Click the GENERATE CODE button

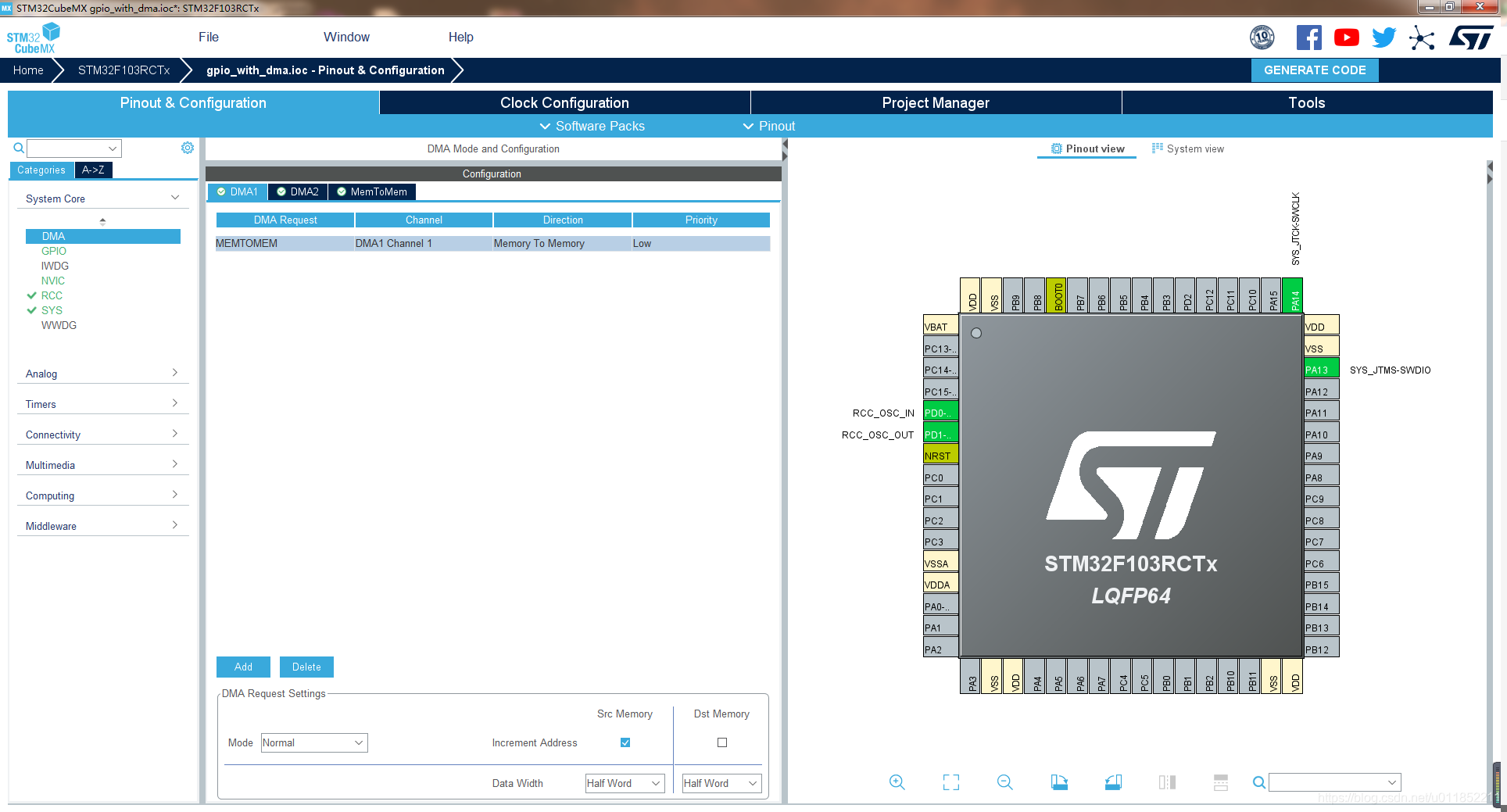point(1315,70)
